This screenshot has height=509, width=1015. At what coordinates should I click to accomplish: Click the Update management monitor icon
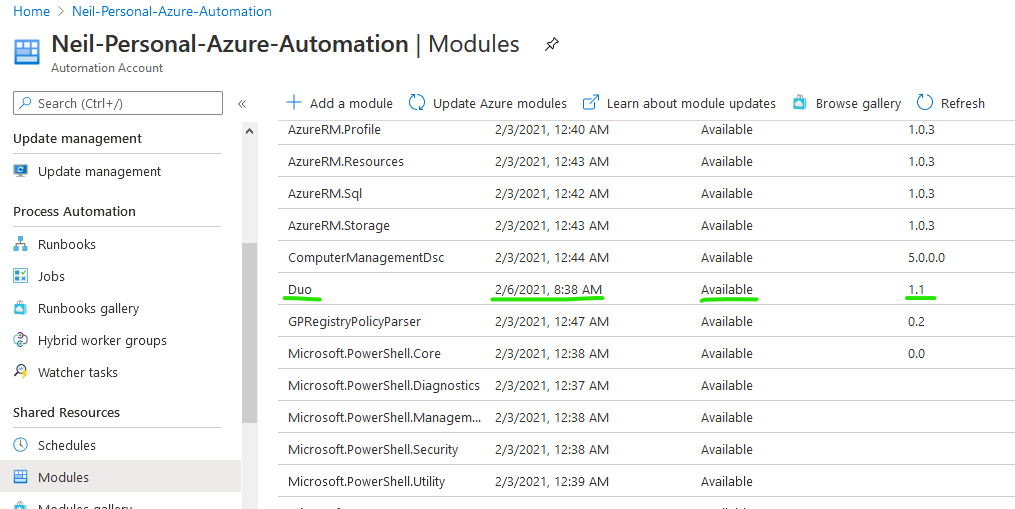pyautogui.click(x=21, y=171)
